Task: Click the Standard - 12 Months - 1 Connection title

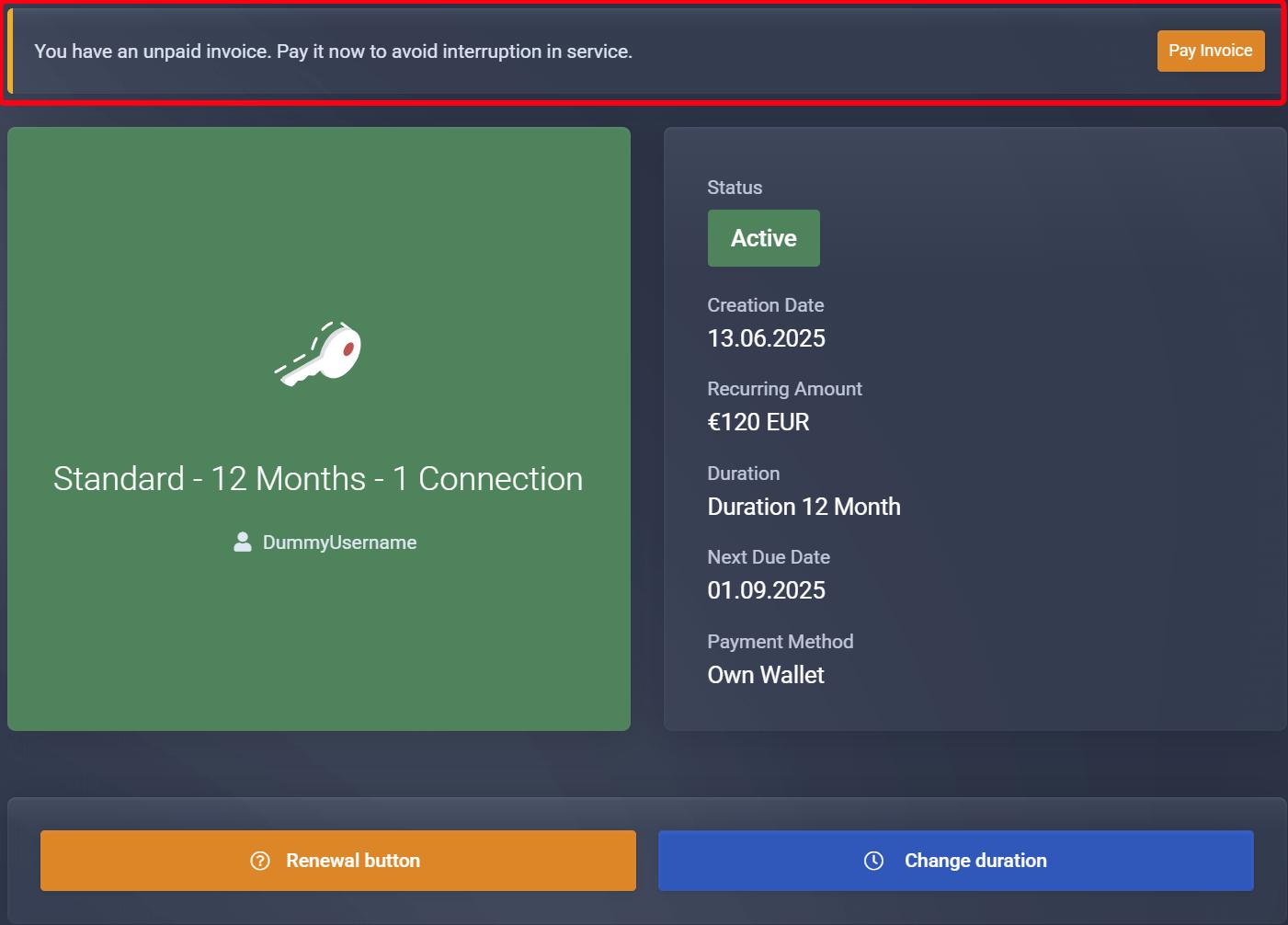Action: pos(318,479)
